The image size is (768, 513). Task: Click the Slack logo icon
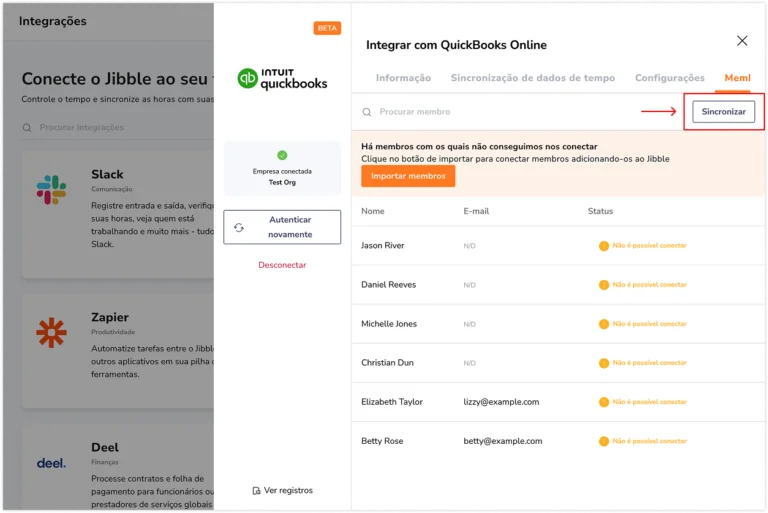click(51, 190)
